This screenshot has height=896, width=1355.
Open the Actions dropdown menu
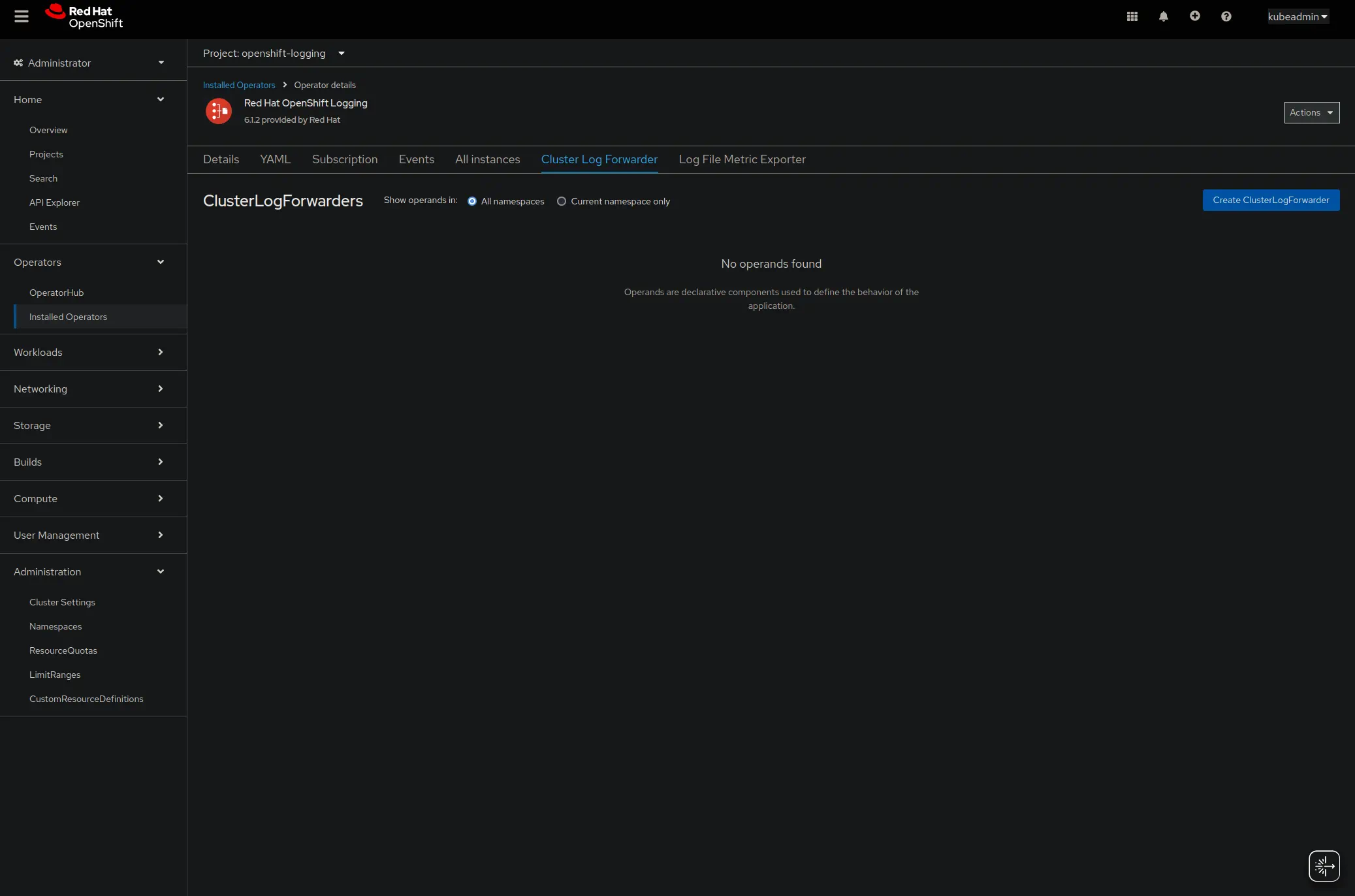click(1311, 112)
